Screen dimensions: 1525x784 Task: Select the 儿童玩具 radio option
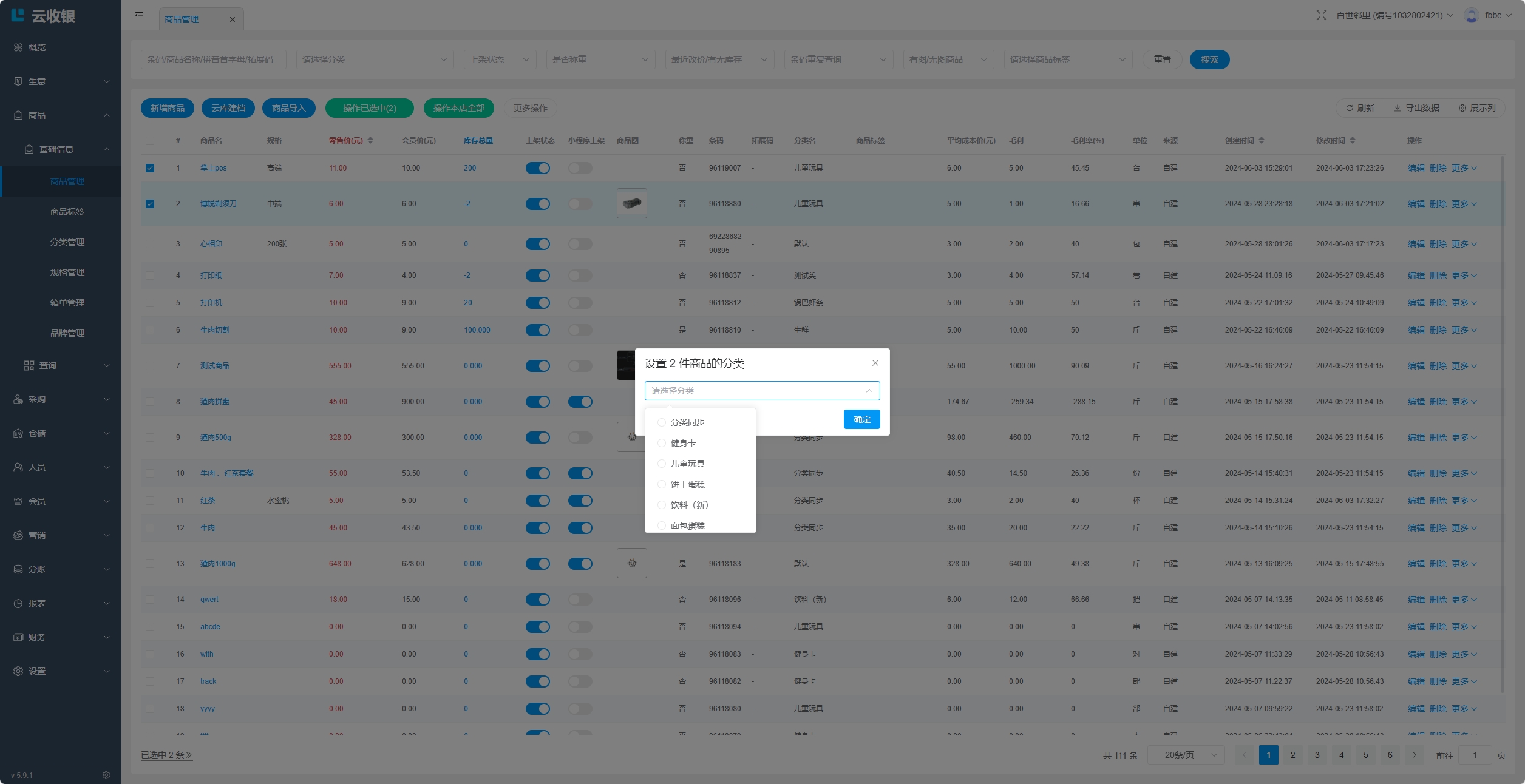click(x=662, y=464)
